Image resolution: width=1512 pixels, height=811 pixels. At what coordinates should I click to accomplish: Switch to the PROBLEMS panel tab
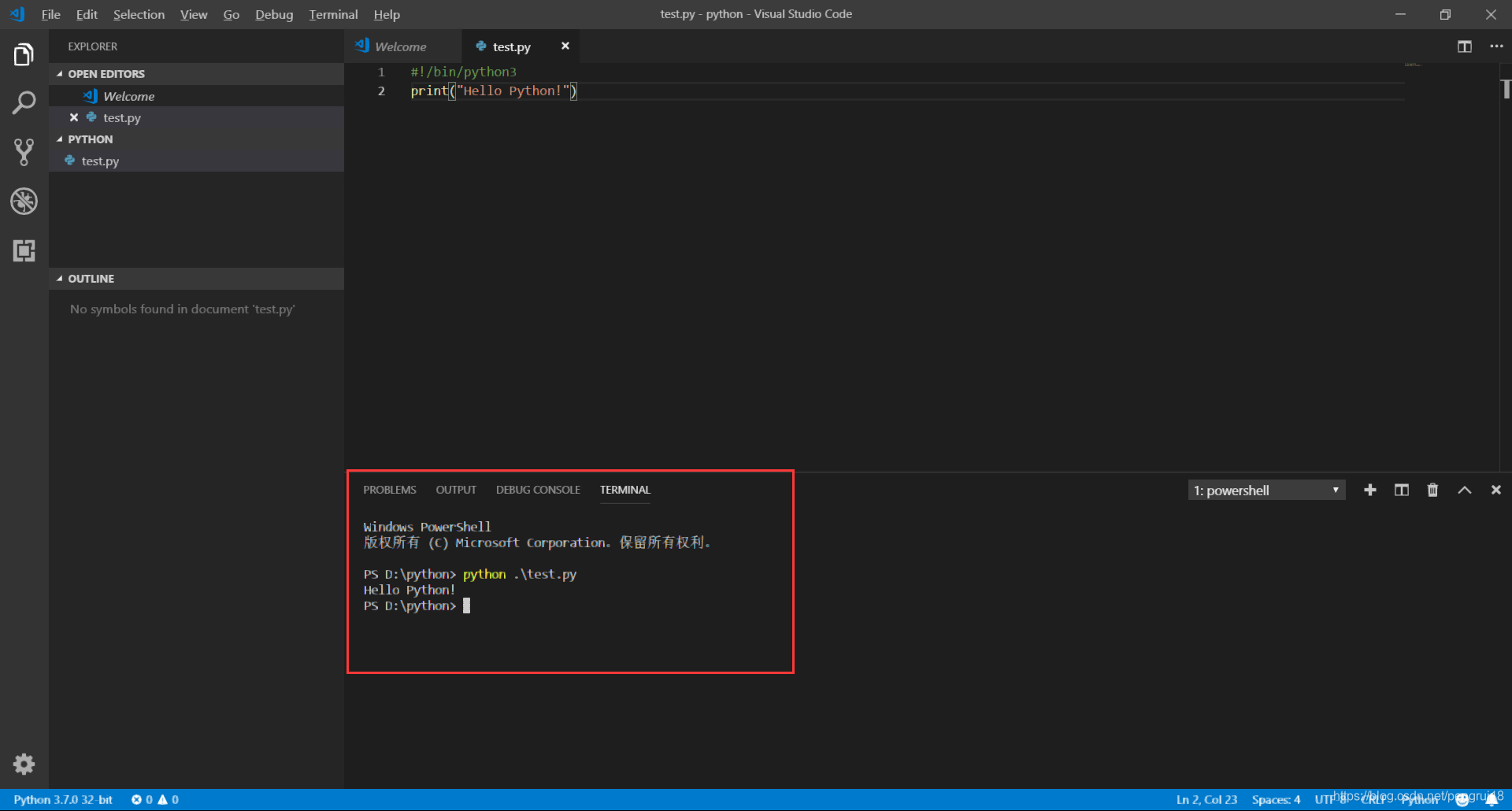coord(390,490)
